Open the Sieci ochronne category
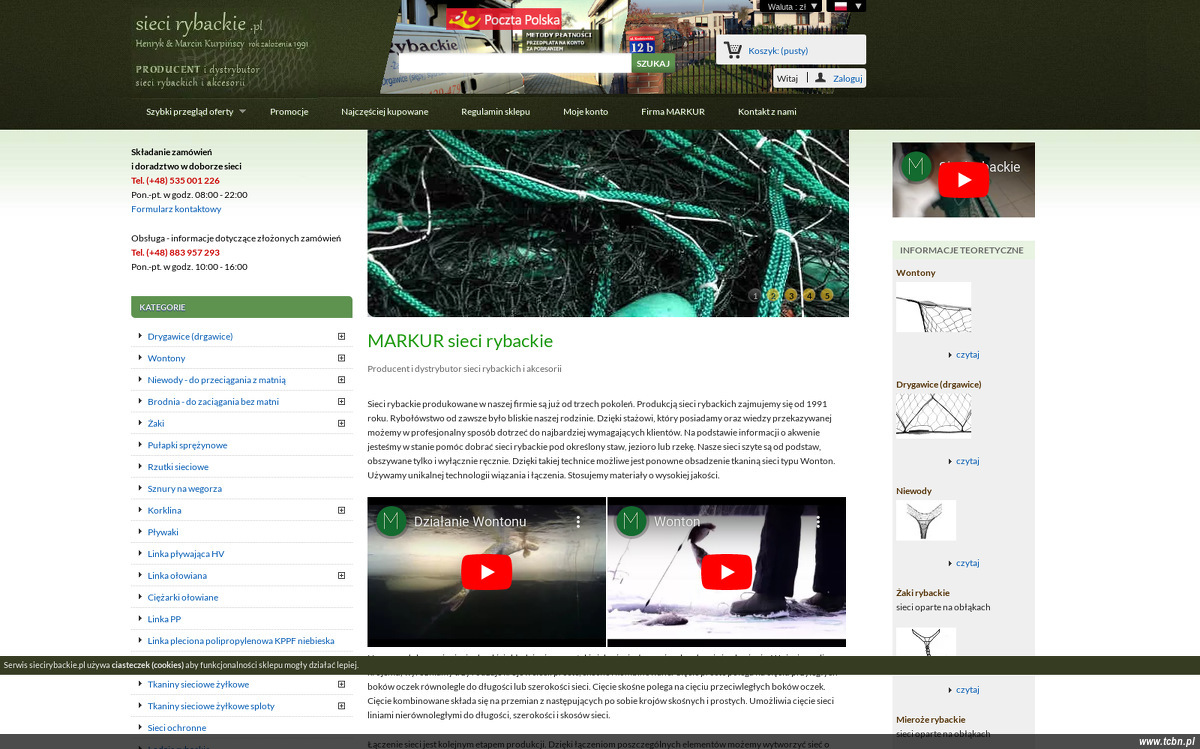The image size is (1200, 749). tap(177, 728)
